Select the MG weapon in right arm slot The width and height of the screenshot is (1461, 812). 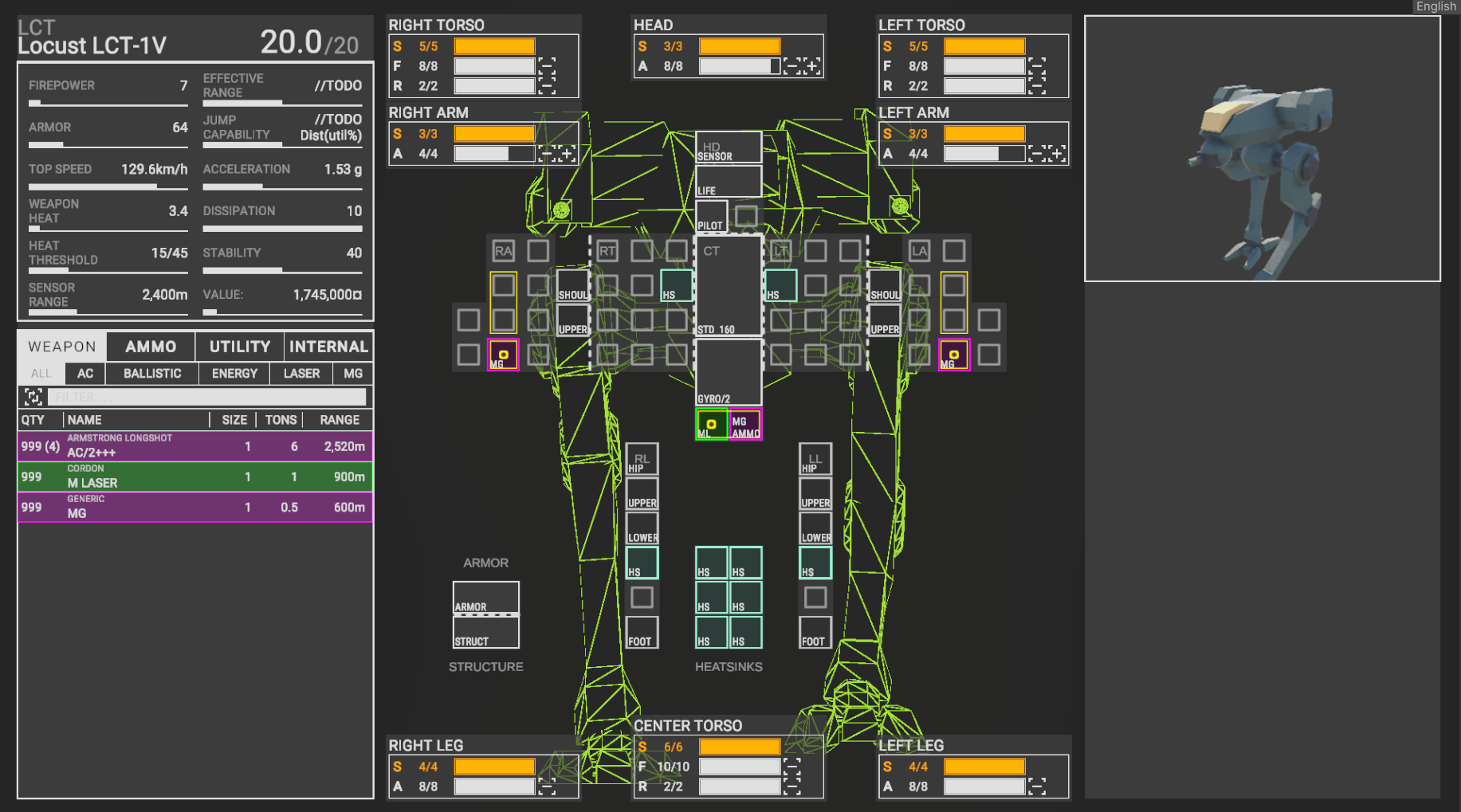[503, 355]
